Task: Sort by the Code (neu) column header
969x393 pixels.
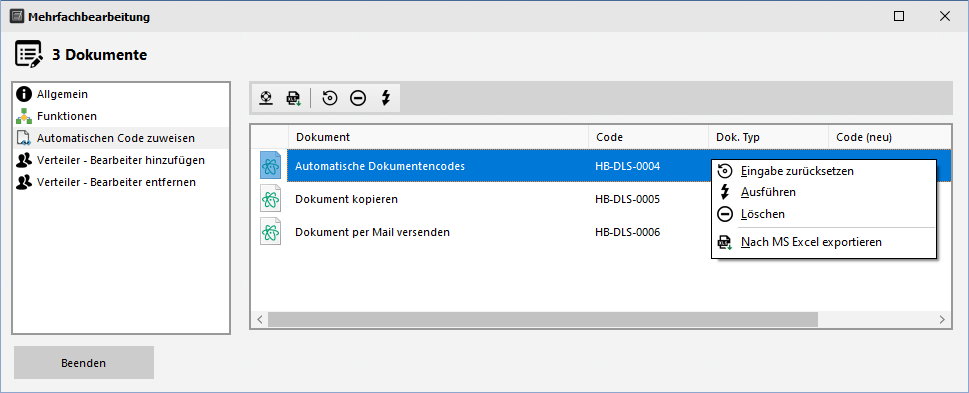Action: pyautogui.click(x=889, y=137)
